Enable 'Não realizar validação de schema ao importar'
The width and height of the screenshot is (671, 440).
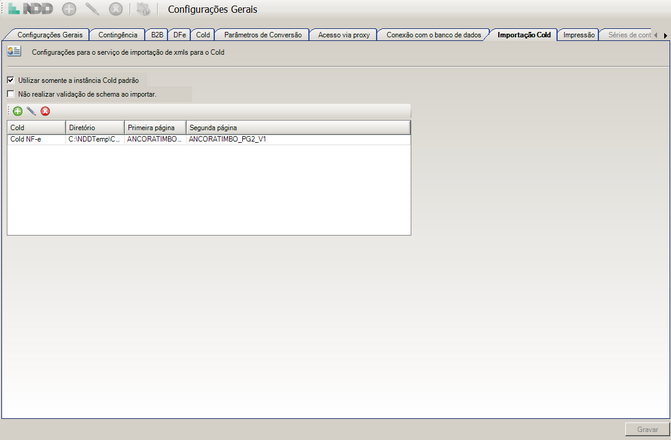coord(11,94)
